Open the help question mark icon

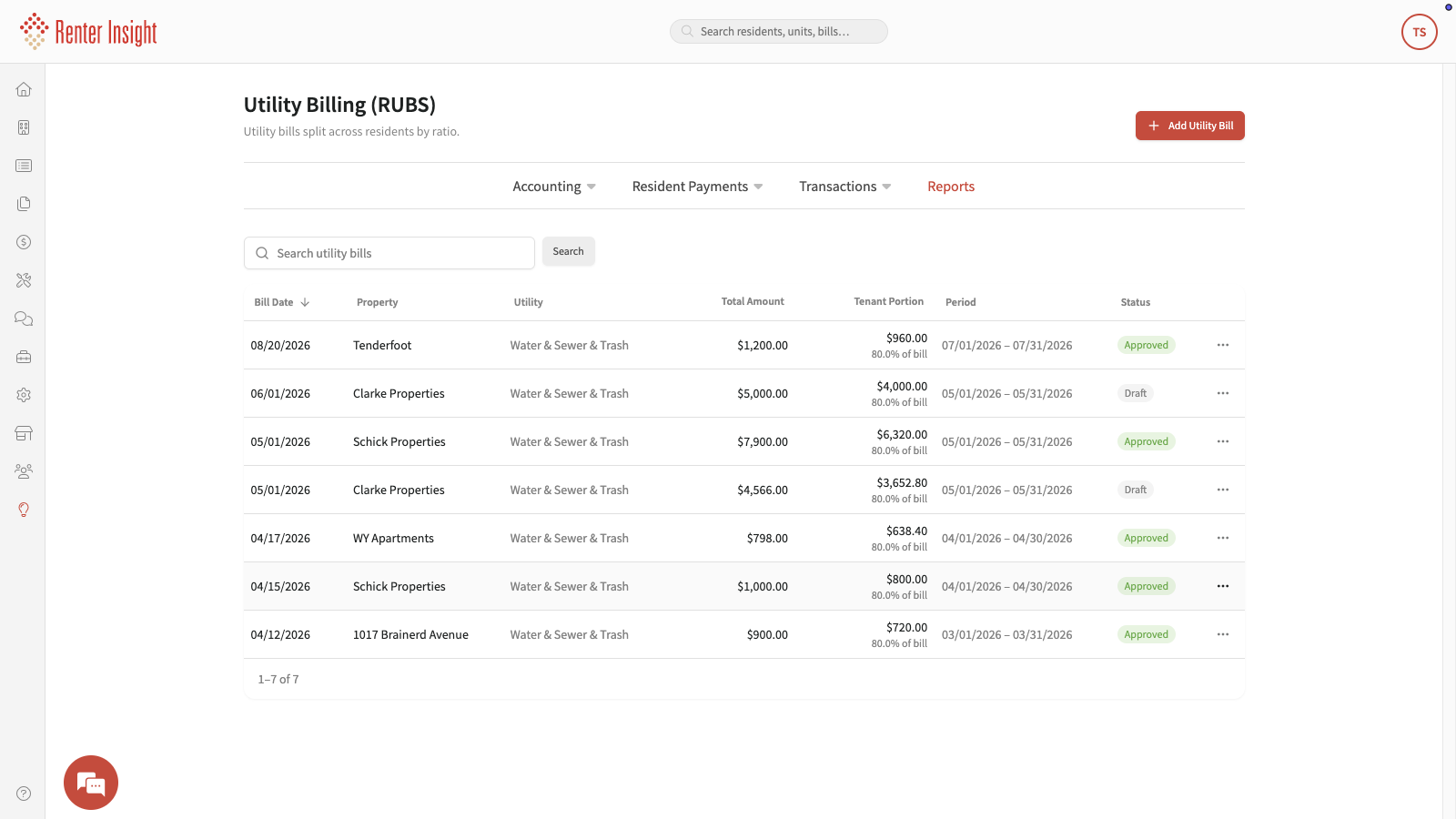pos(24,794)
